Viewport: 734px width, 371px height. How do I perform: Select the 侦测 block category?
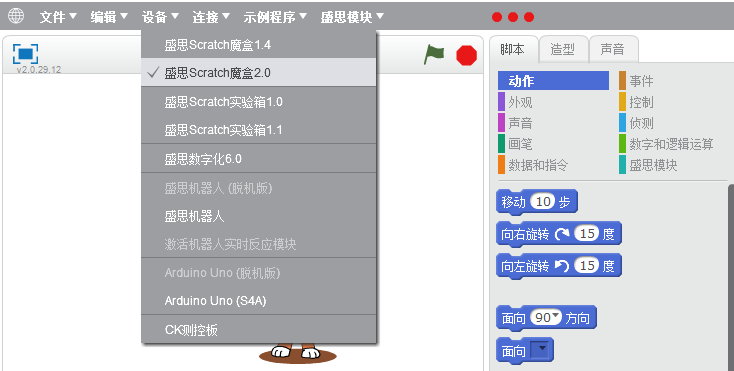click(636, 123)
